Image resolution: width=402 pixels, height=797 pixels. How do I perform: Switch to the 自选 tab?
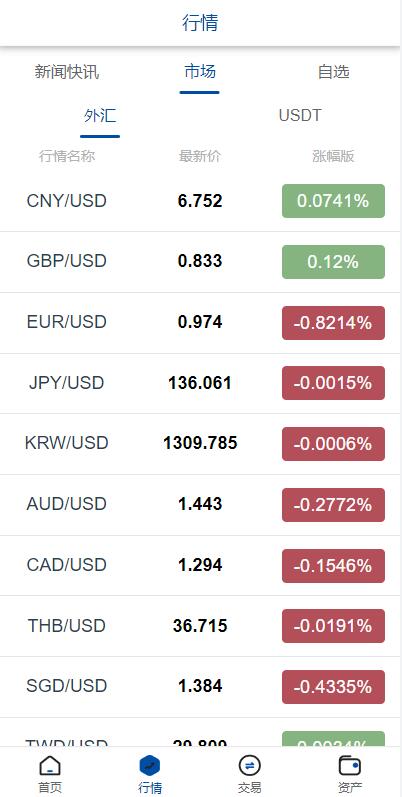333,72
